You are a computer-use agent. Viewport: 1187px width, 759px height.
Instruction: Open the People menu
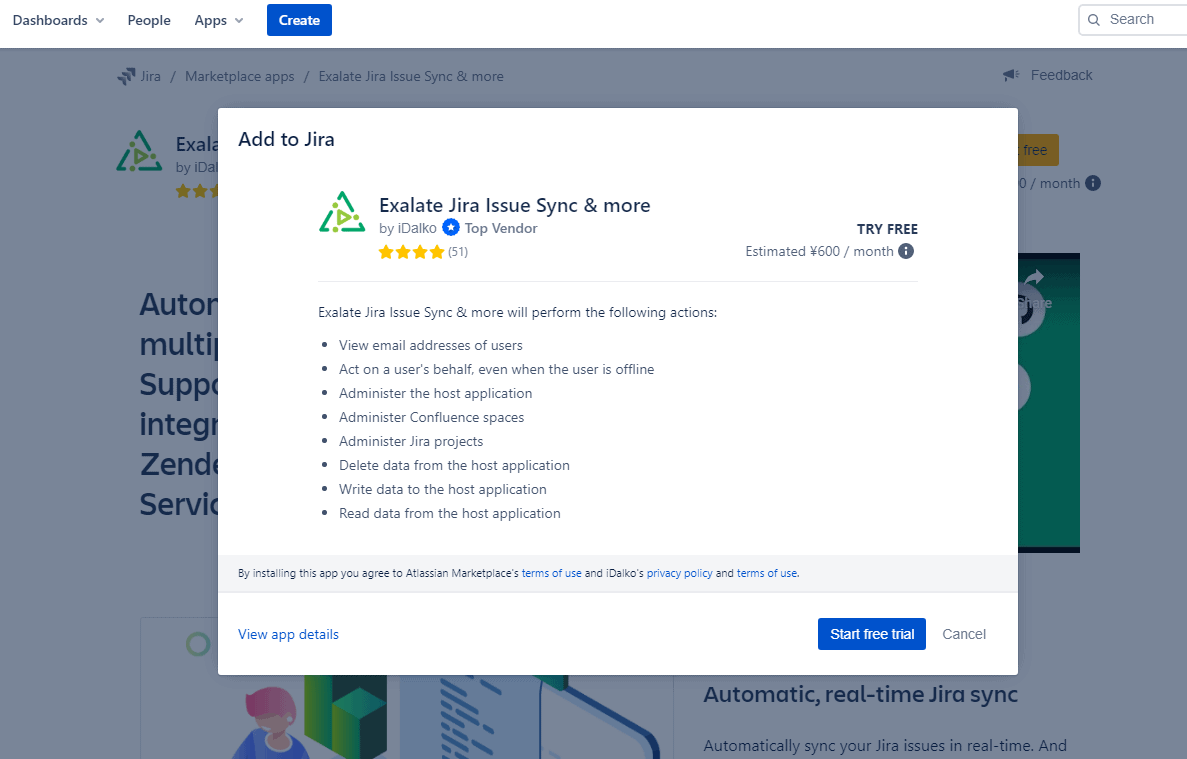[149, 20]
